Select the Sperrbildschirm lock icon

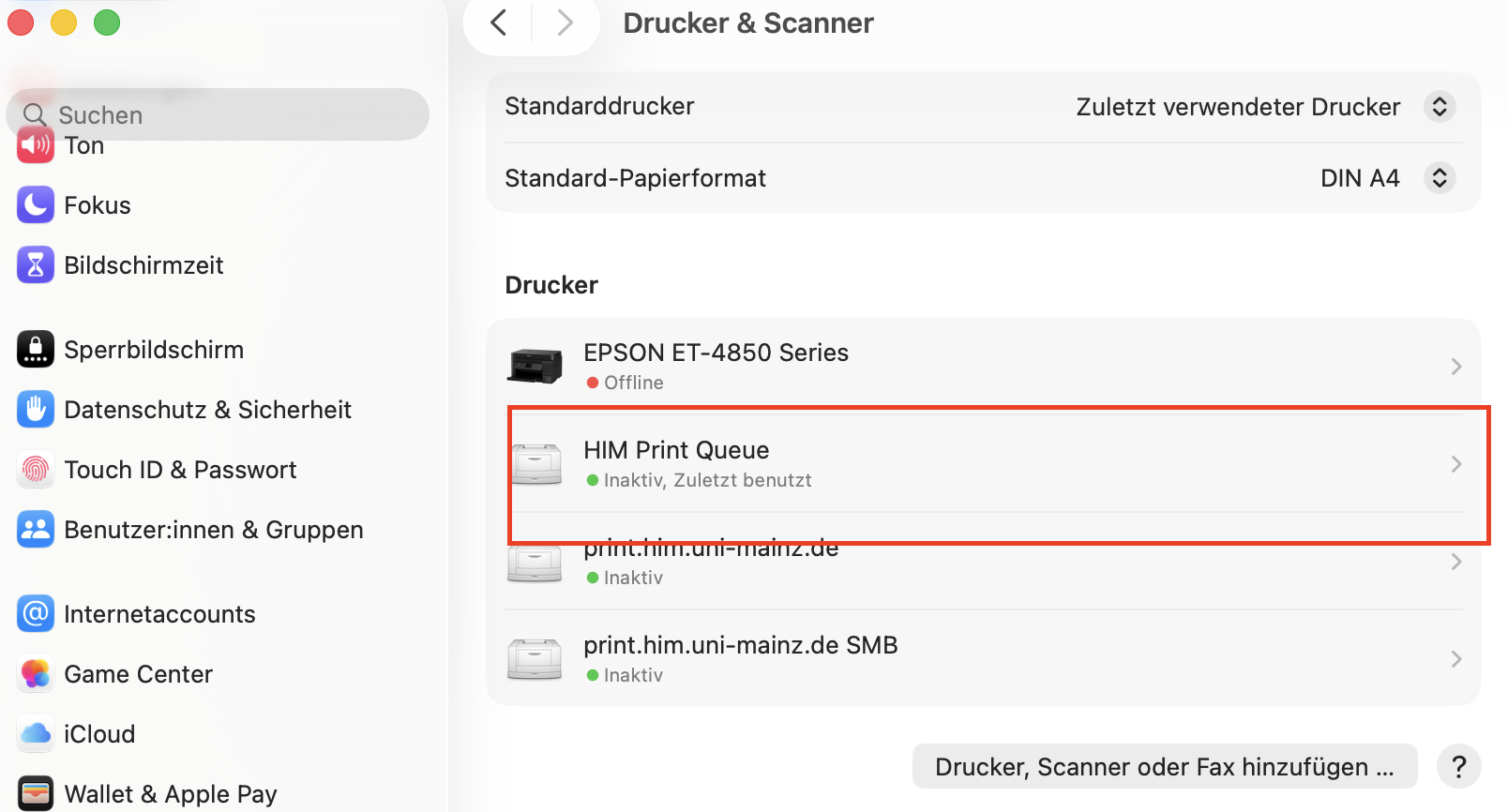click(36, 350)
